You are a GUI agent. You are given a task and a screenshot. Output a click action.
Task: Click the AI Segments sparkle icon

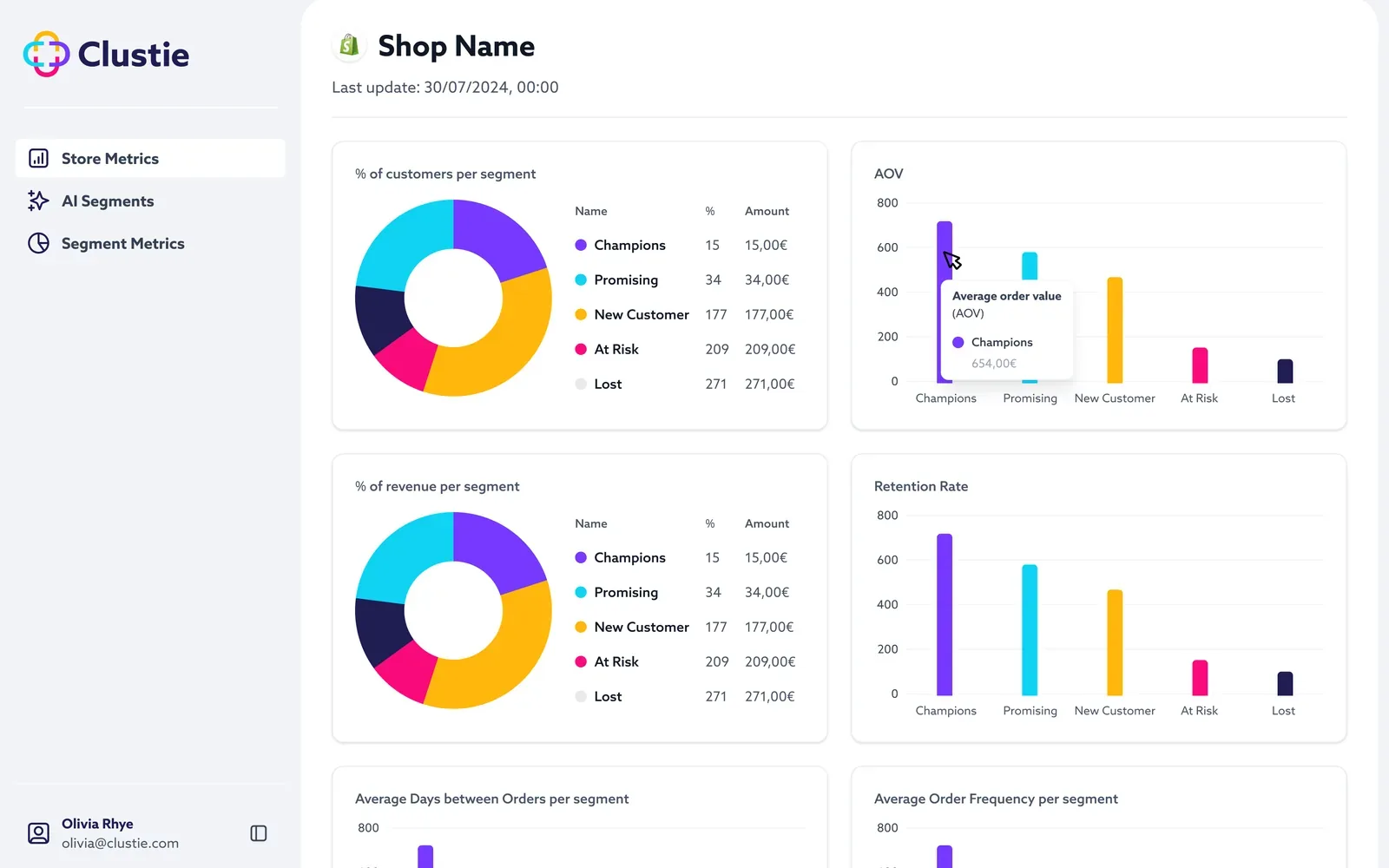tap(38, 201)
